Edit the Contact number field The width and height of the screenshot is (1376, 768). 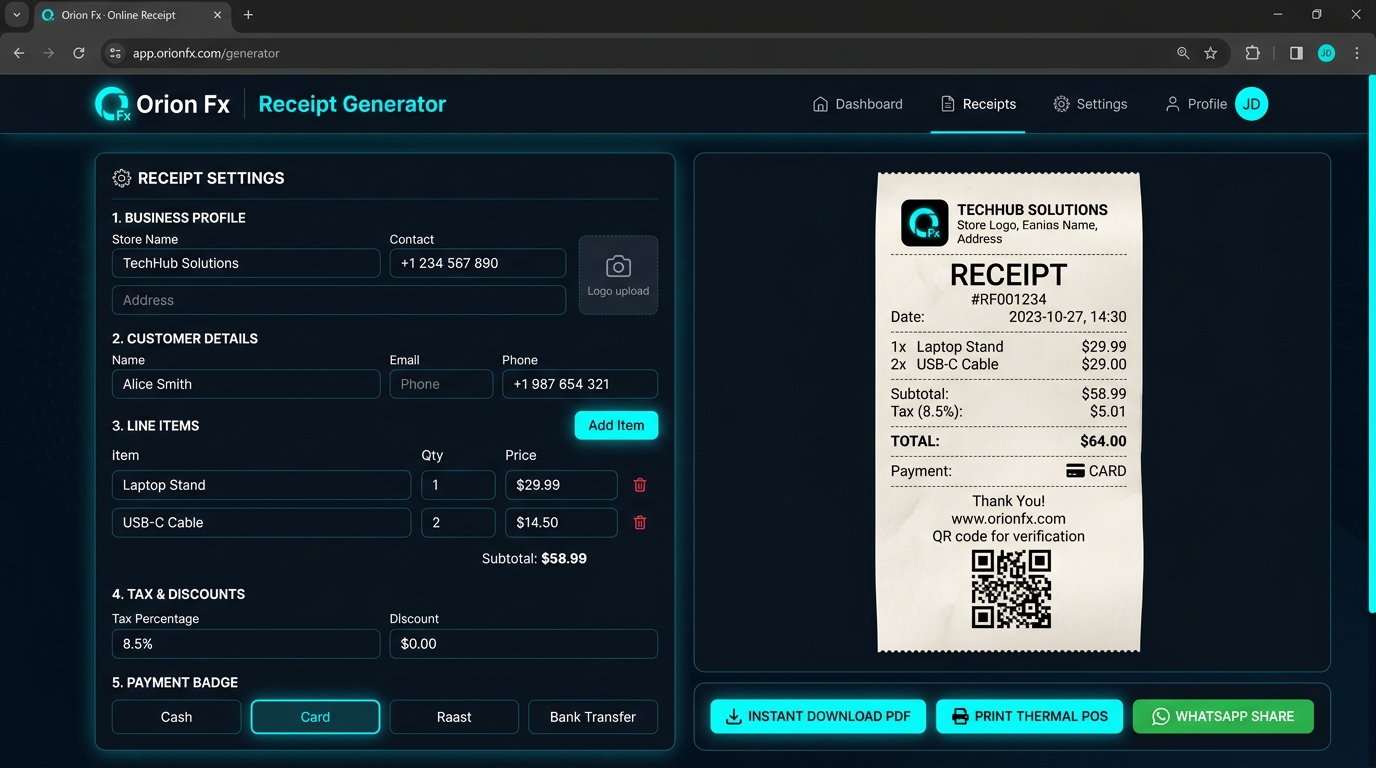[478, 263]
